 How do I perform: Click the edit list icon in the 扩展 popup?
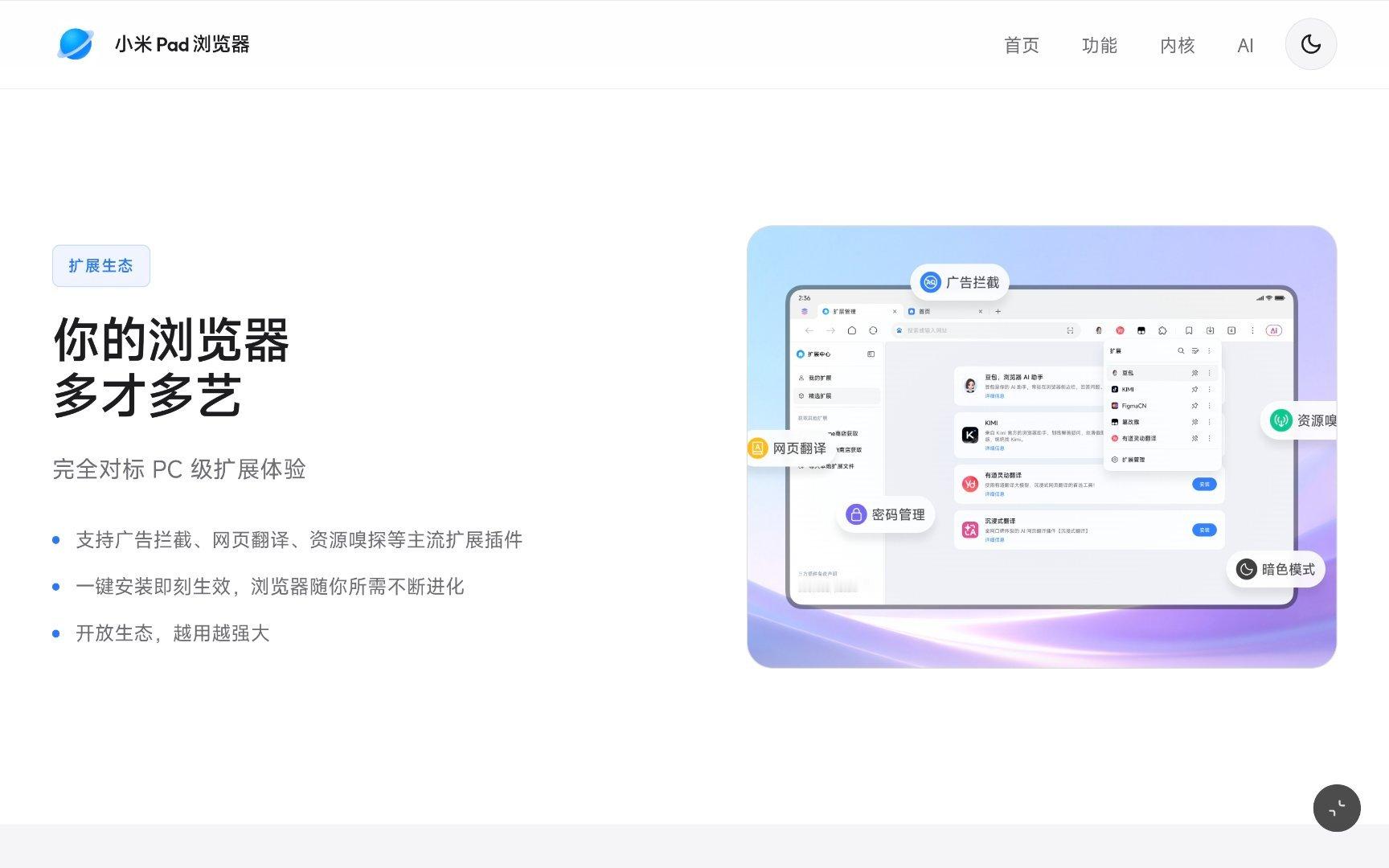point(1195,351)
